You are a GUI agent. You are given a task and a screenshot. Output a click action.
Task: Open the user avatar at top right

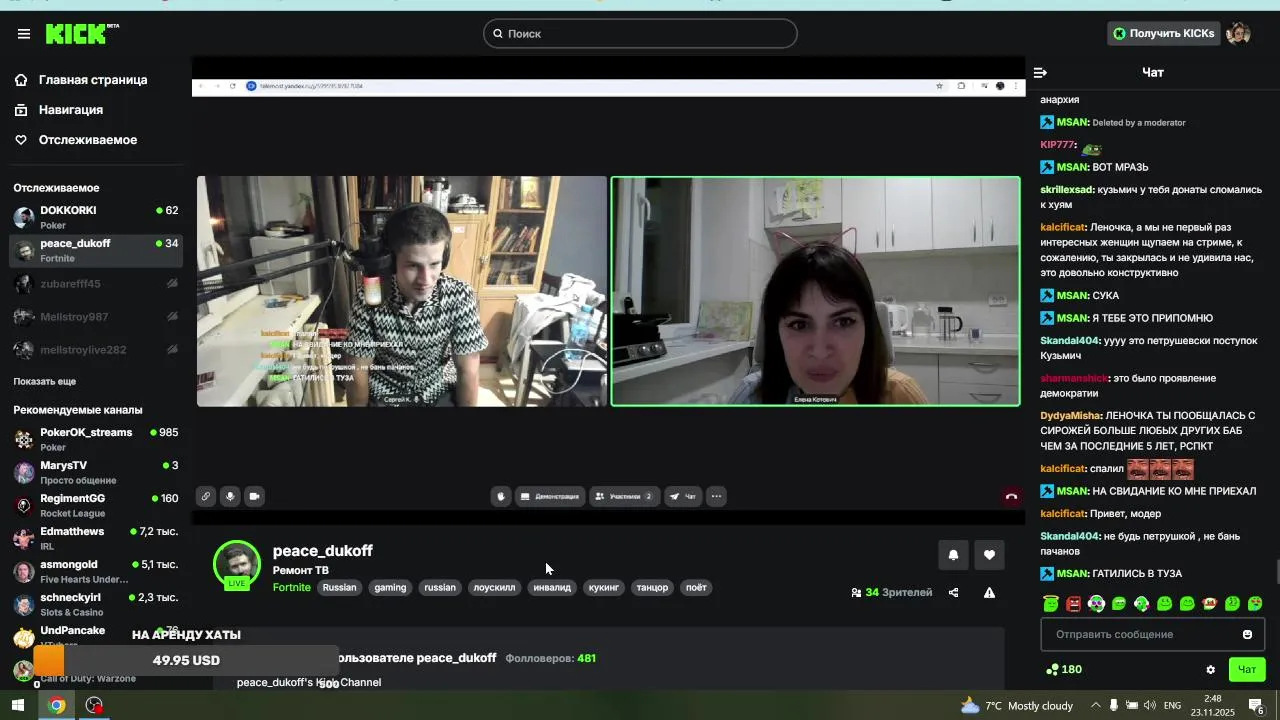[x=1239, y=34]
